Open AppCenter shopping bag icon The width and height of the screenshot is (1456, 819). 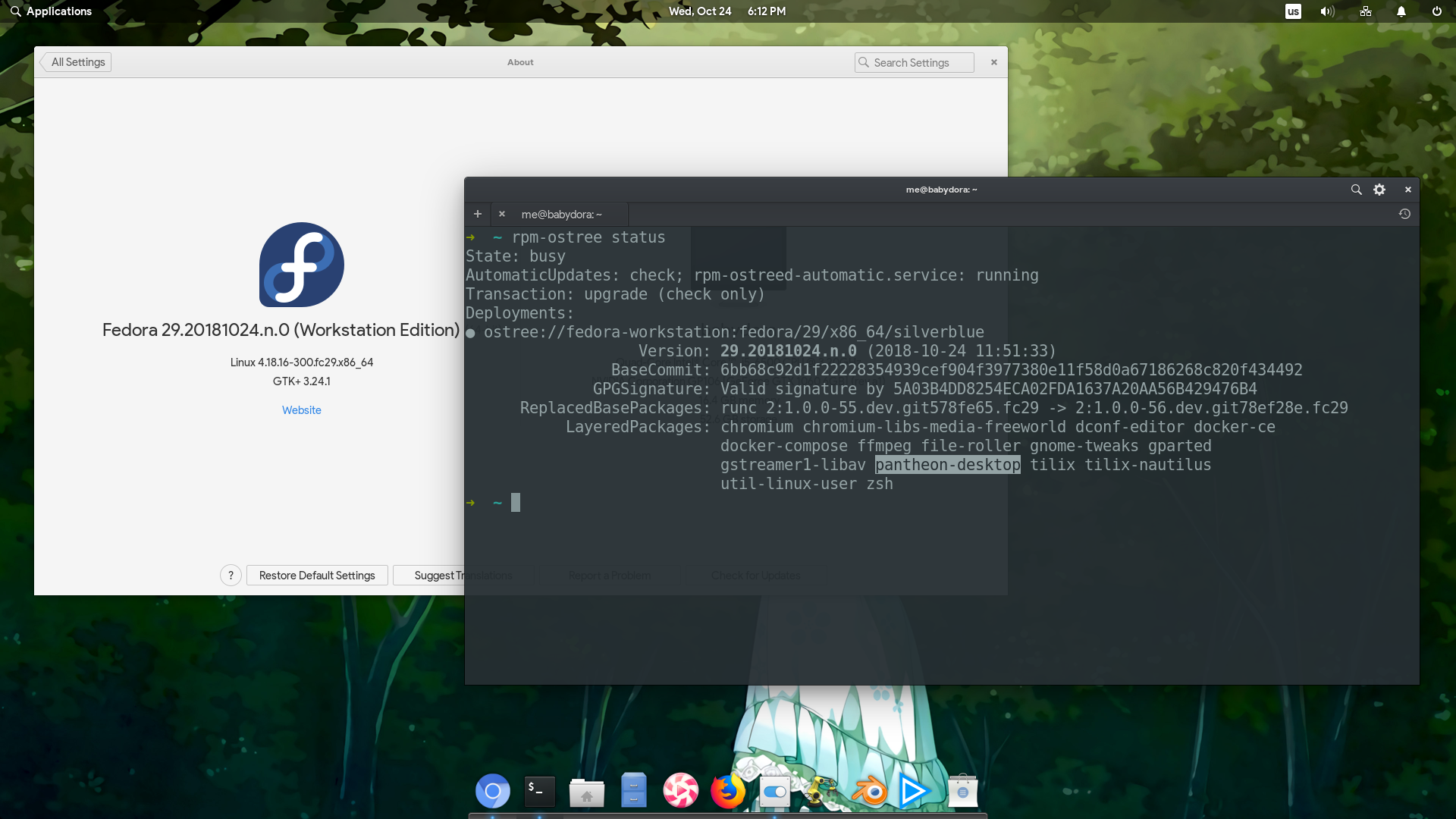coord(963,791)
